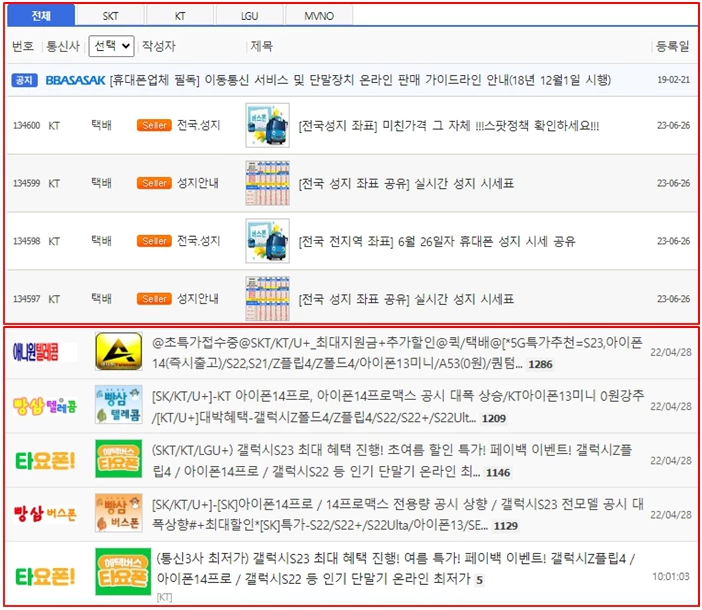702x610 pixels.
Task: Open the @초특가접수중 ad post
Action: [397, 353]
